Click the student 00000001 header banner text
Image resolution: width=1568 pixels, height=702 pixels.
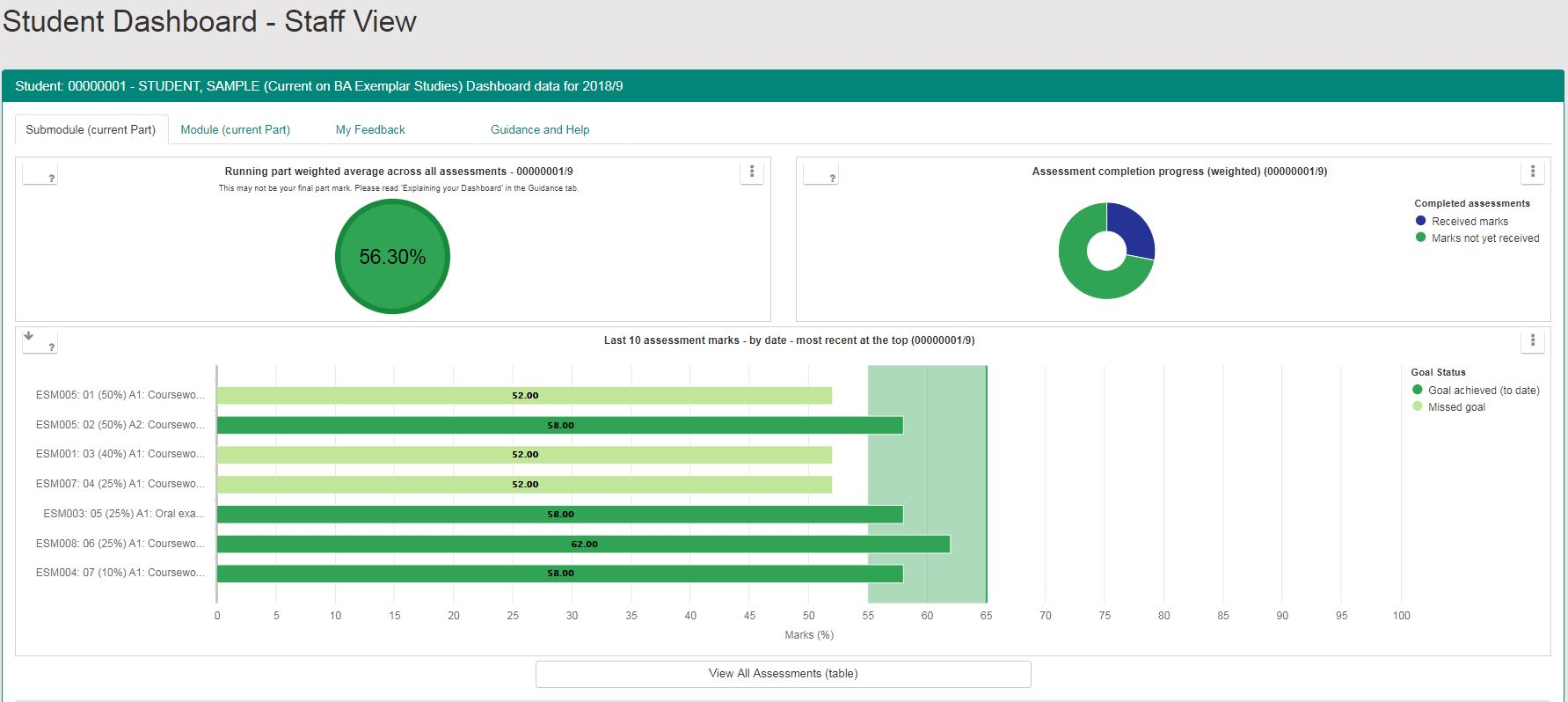click(x=319, y=86)
